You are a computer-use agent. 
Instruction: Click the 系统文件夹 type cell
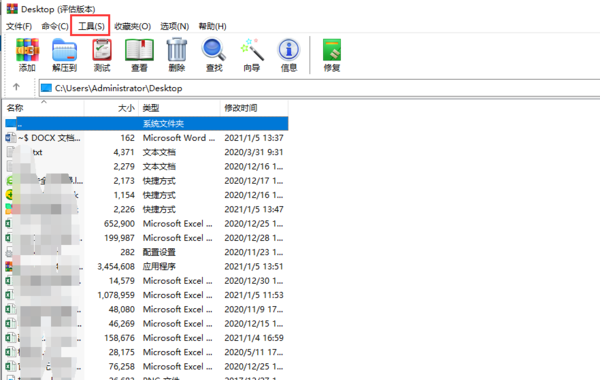point(163,124)
